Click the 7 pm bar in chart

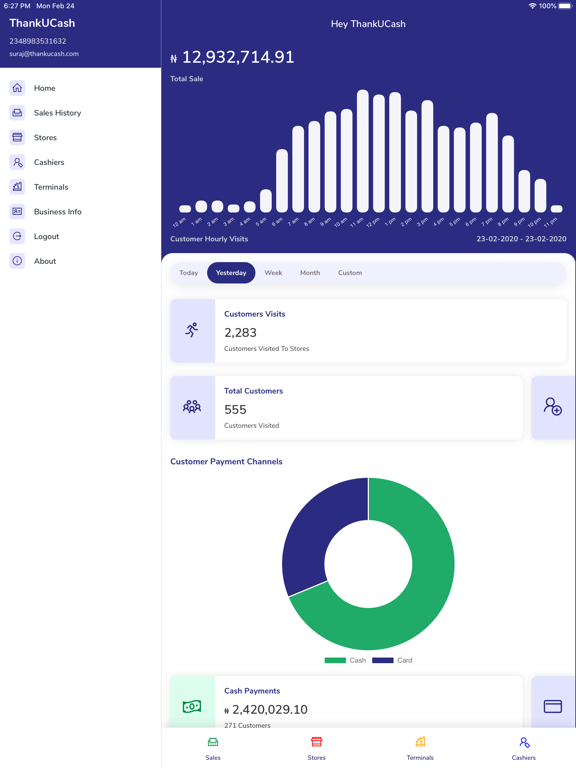492,163
